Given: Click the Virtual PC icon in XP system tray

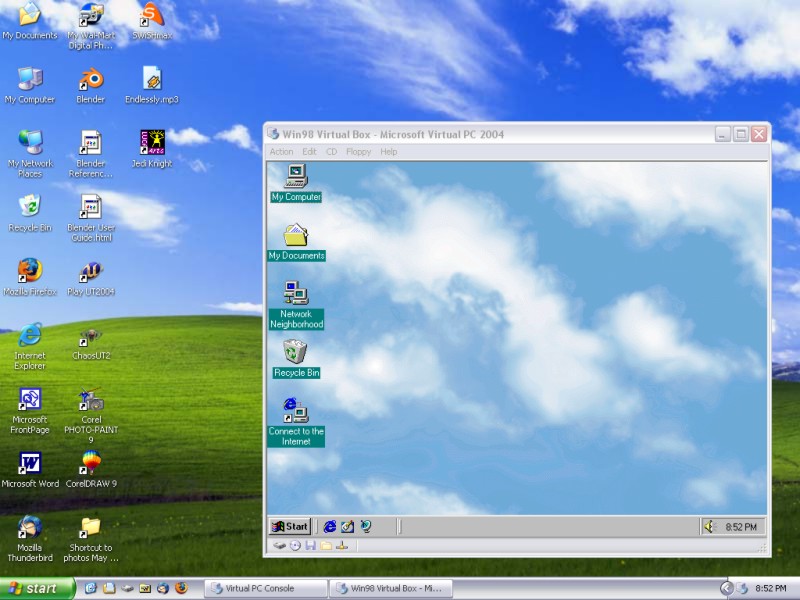Looking at the screenshot, I should point(742,588).
